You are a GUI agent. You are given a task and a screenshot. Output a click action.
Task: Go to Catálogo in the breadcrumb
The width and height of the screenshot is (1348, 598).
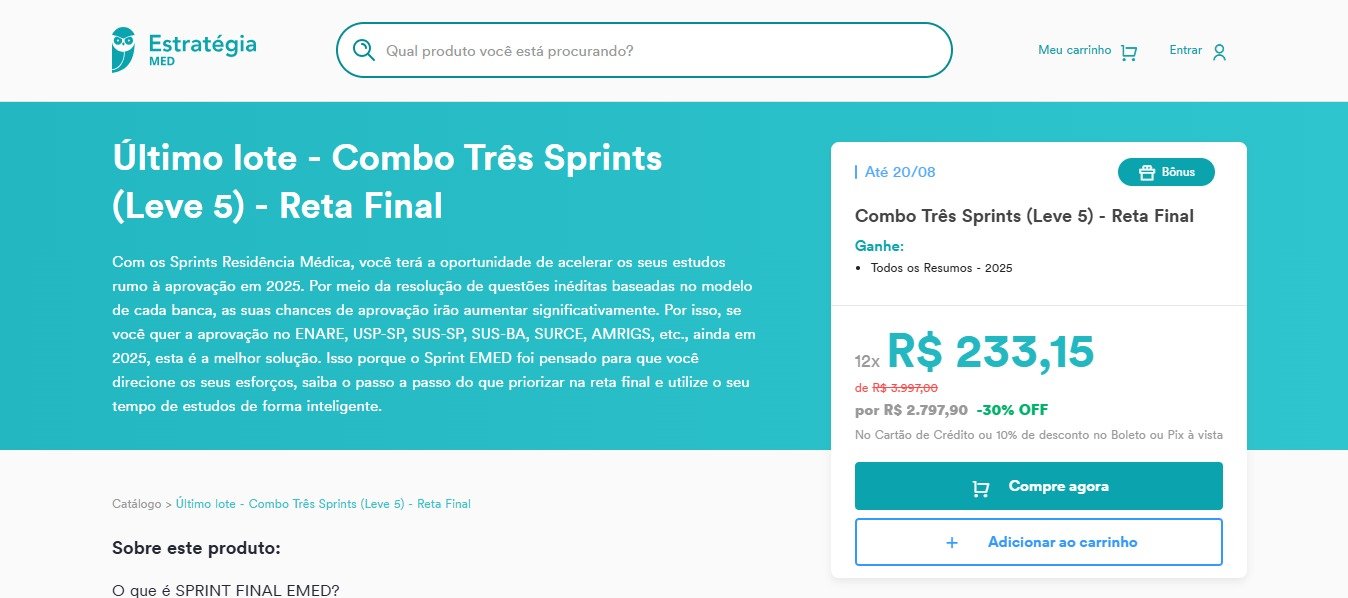point(136,504)
